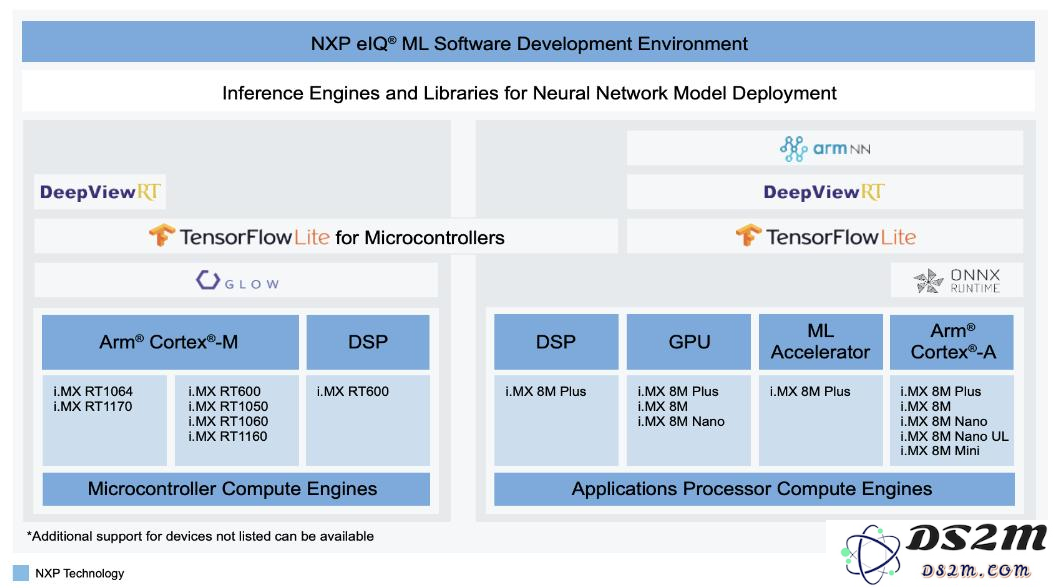The image size is (1064, 588).
Task: Click "i.MX 8M Plus" under the GPU block
Action: (678, 391)
